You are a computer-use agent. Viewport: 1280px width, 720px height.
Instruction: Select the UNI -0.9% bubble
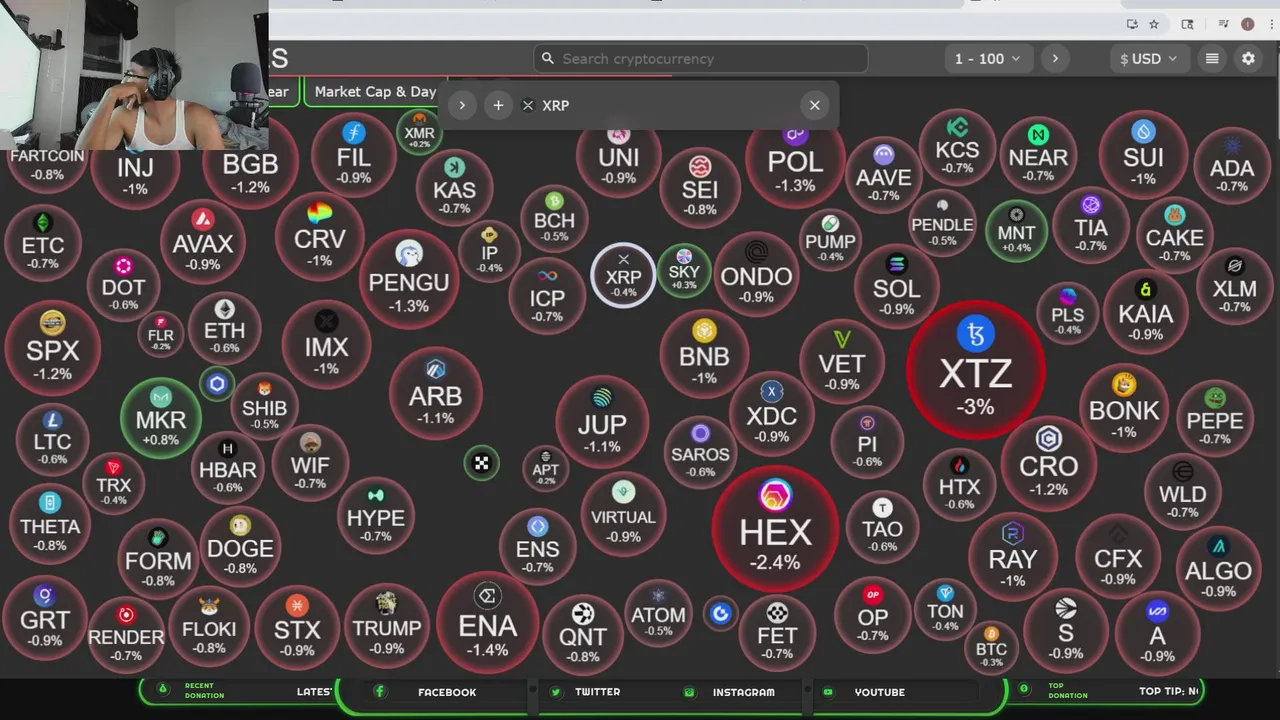pyautogui.click(x=619, y=156)
